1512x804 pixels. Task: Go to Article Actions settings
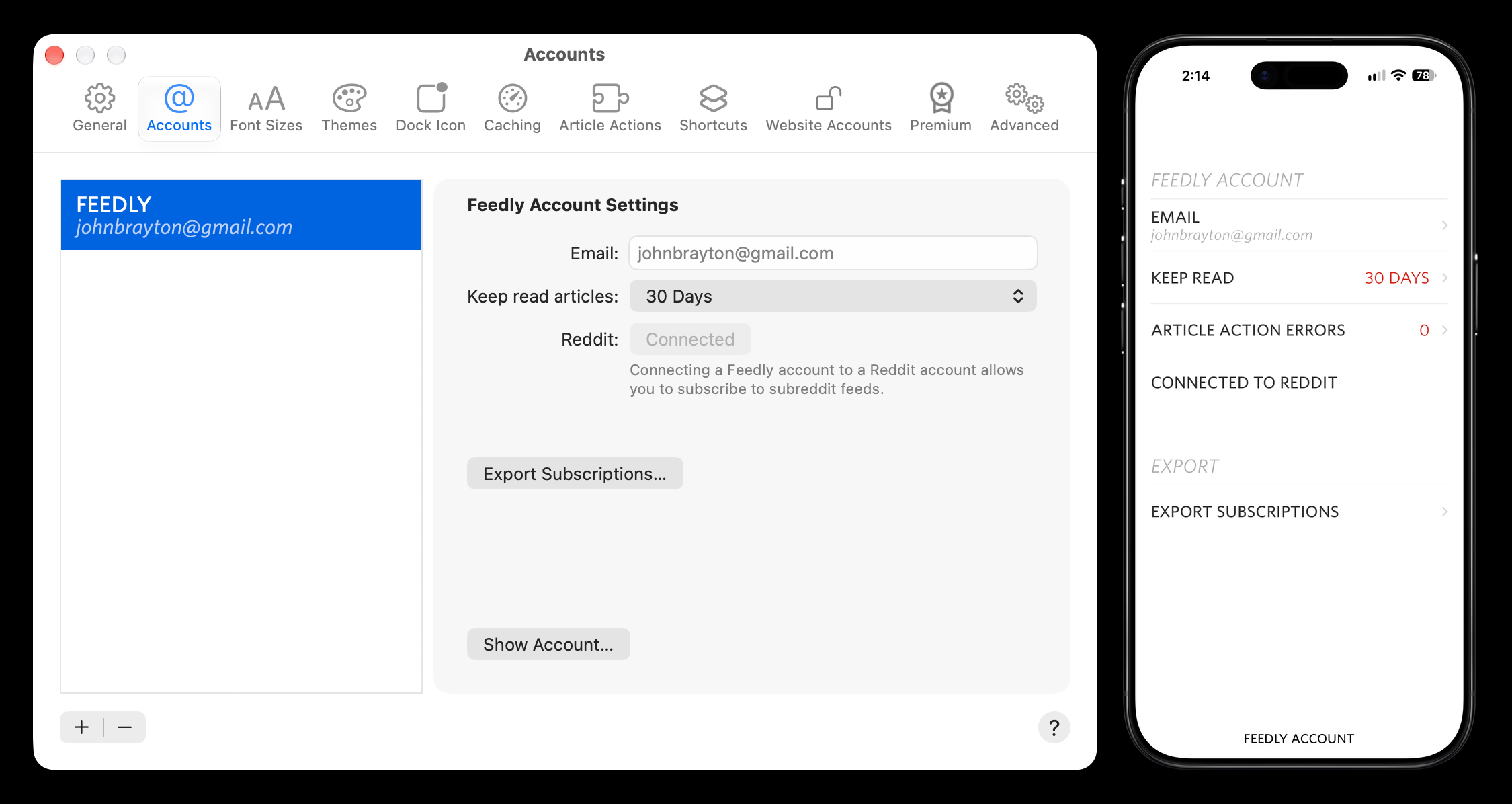coord(610,109)
